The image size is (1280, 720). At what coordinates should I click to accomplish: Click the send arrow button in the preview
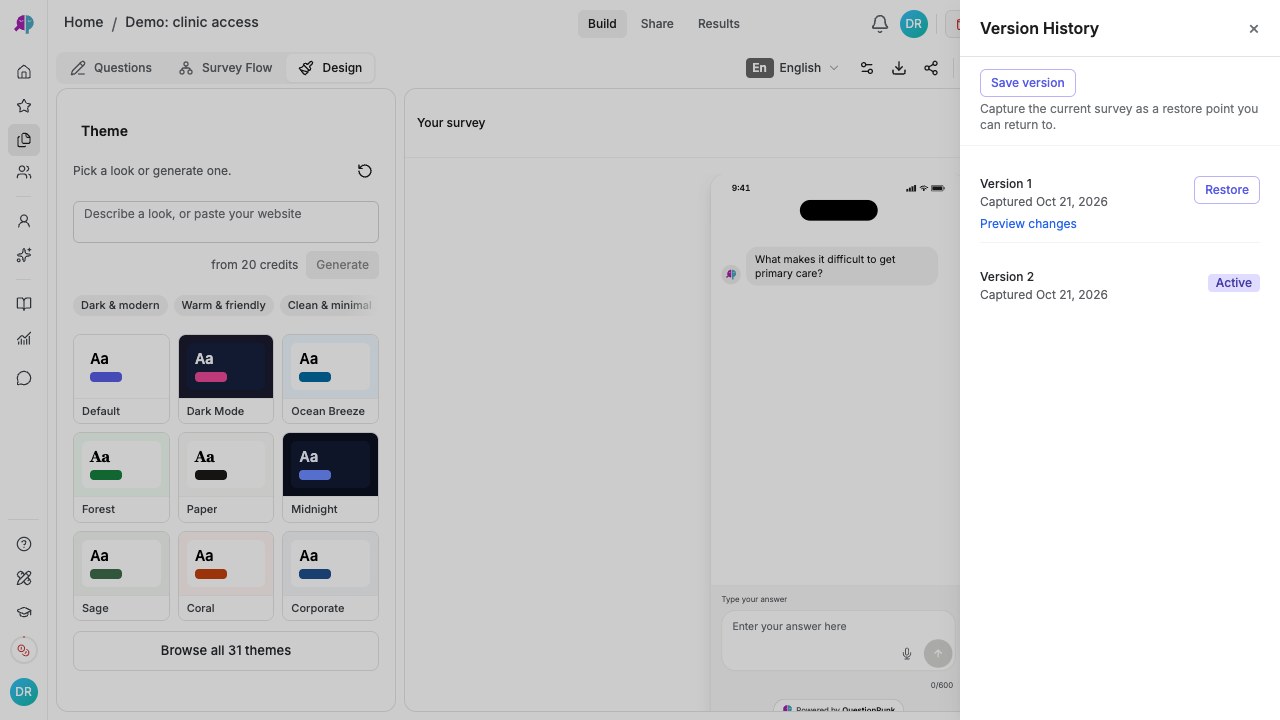coord(938,654)
